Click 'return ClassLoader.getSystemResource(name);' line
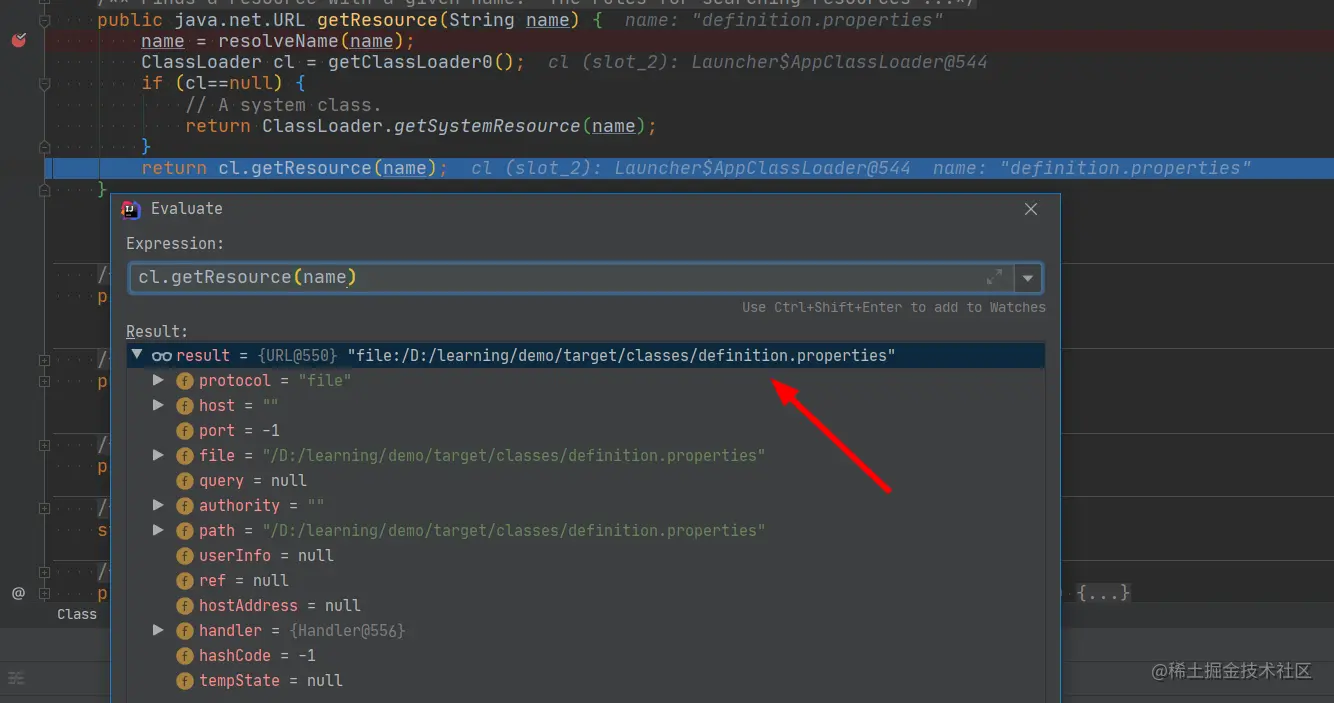This screenshot has width=1334, height=703. pos(421,126)
